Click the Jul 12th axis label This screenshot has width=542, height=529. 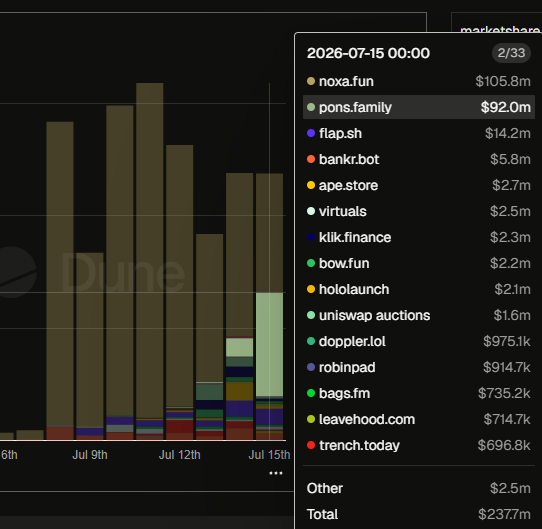(x=179, y=455)
